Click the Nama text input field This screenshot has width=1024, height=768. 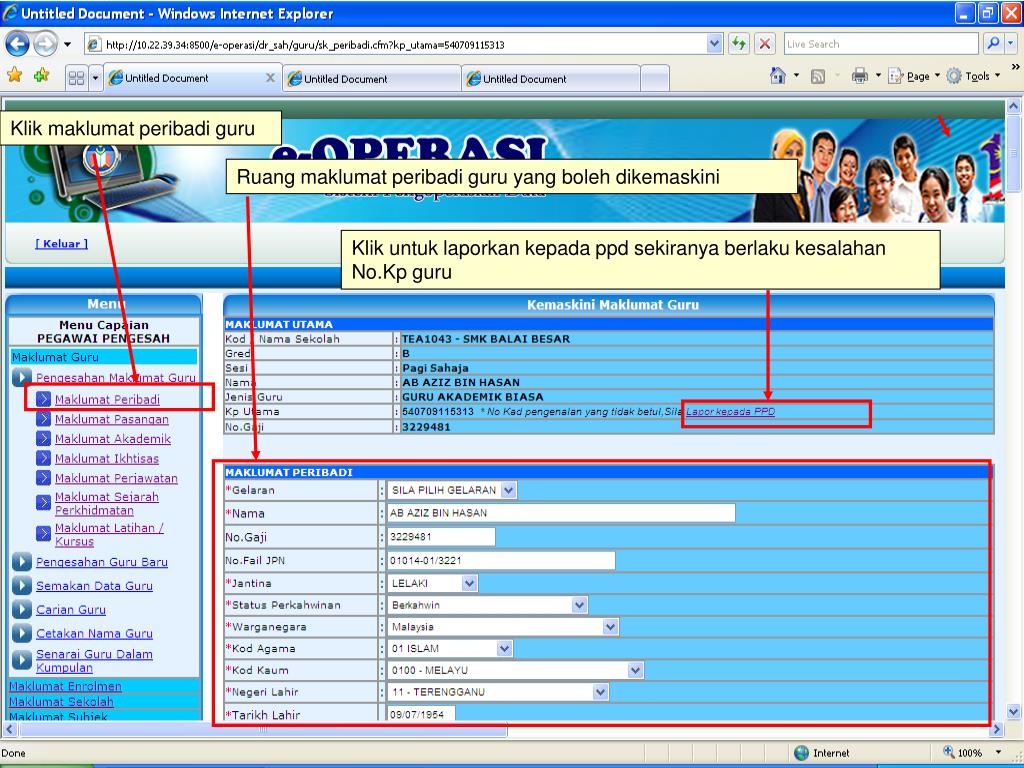tap(561, 513)
